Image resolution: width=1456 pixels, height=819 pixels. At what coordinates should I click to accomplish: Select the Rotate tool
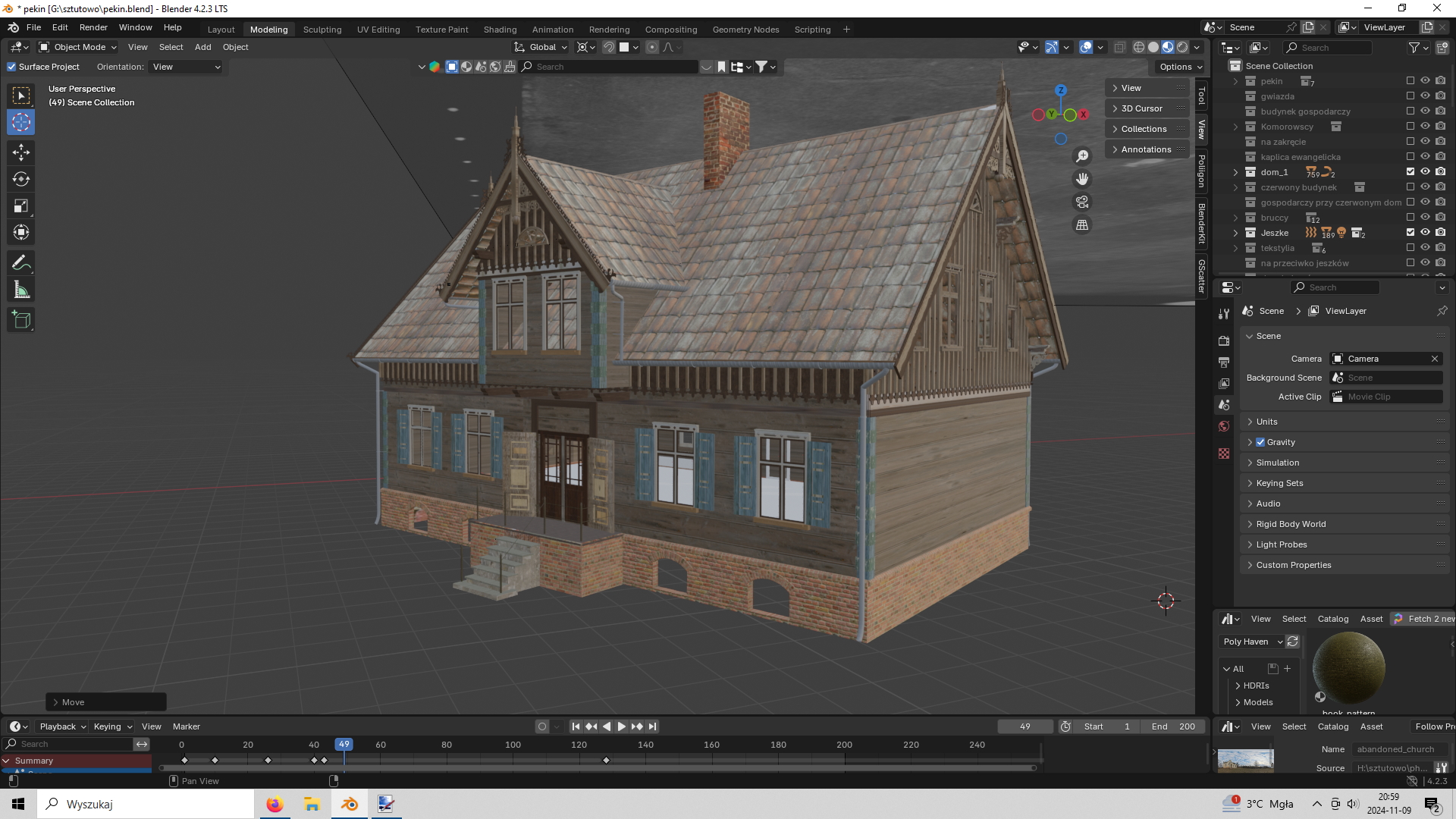(x=20, y=179)
